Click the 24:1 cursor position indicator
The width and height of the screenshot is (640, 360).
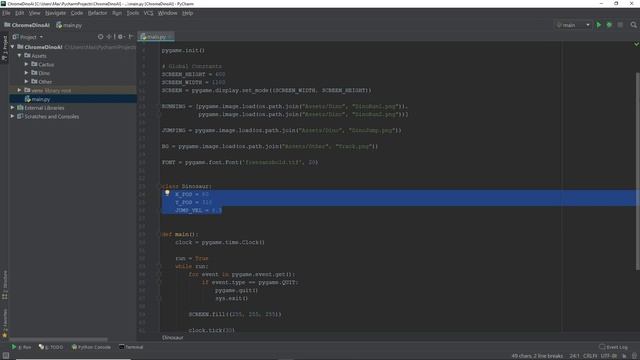coord(574,356)
